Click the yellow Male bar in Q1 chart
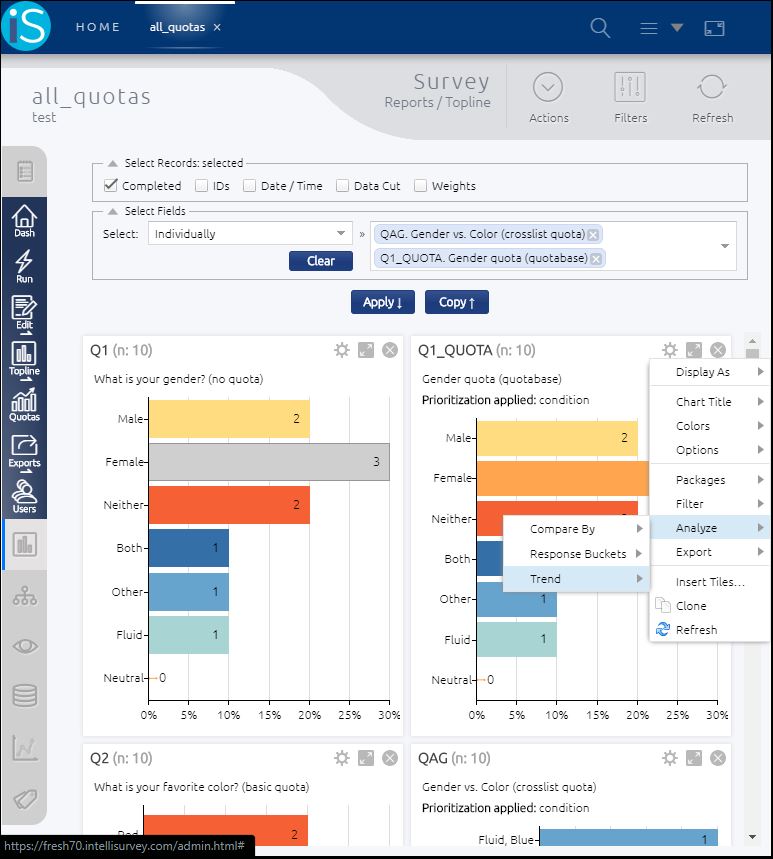This screenshot has width=773, height=859. click(x=229, y=419)
